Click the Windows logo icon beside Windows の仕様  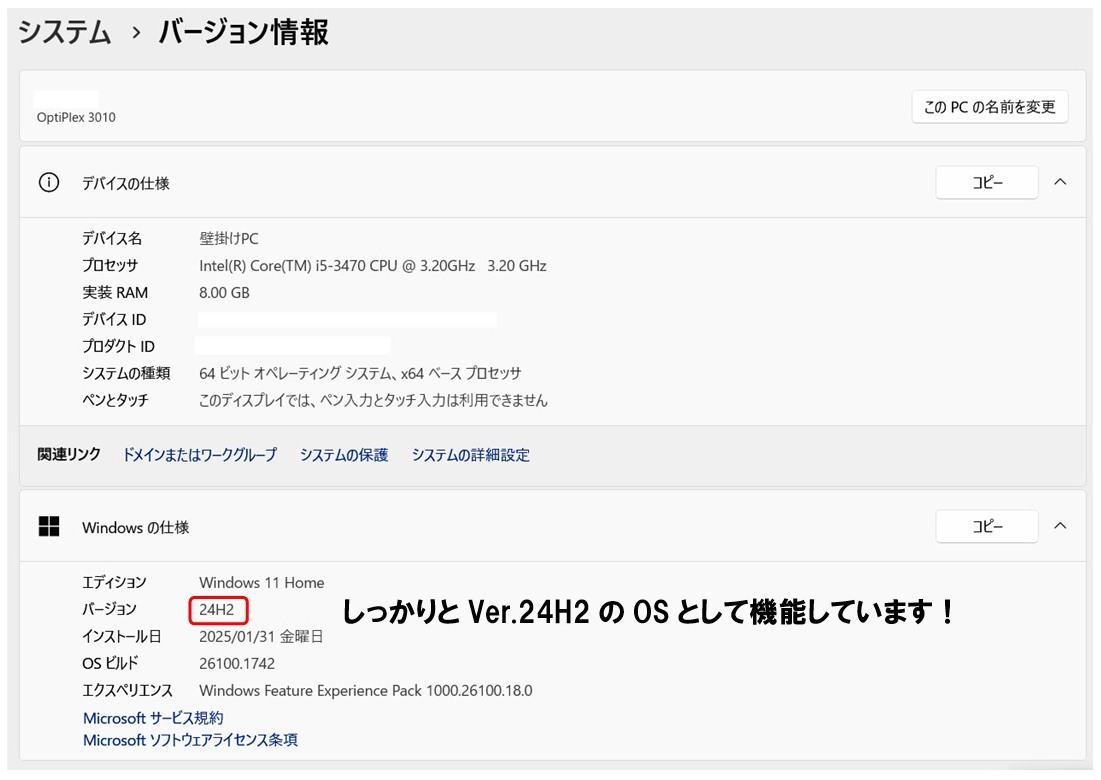point(48,527)
